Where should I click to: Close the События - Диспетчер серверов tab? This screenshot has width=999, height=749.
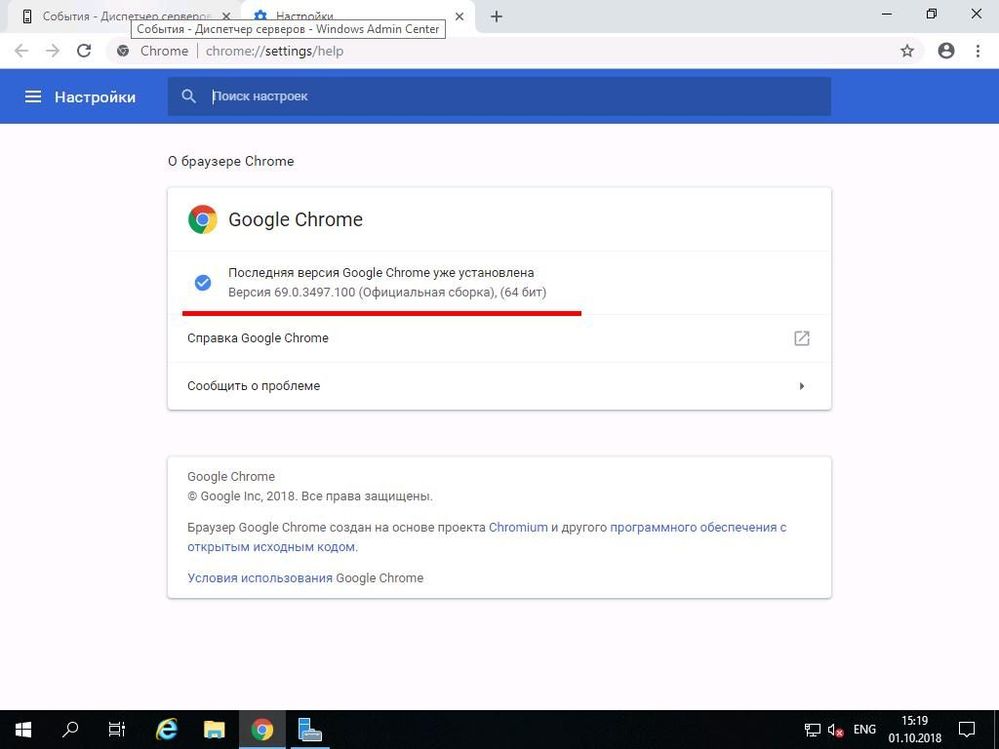click(x=226, y=17)
